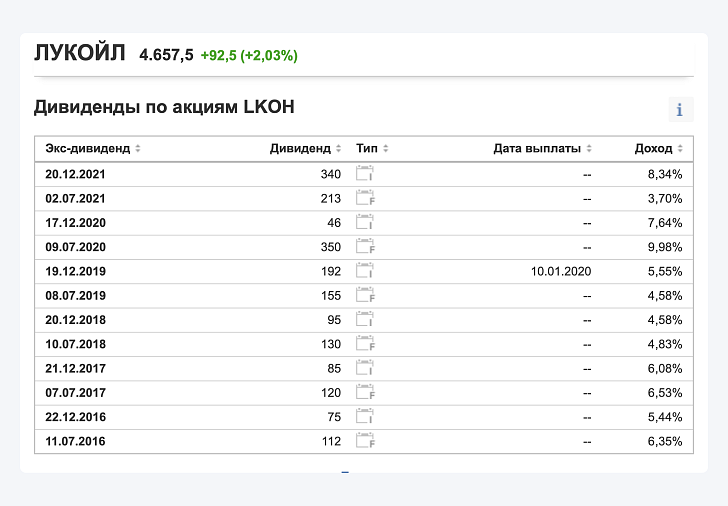Click type icon in the 10.07.2018 row
Screen dimensions: 728x506
click(x=365, y=344)
